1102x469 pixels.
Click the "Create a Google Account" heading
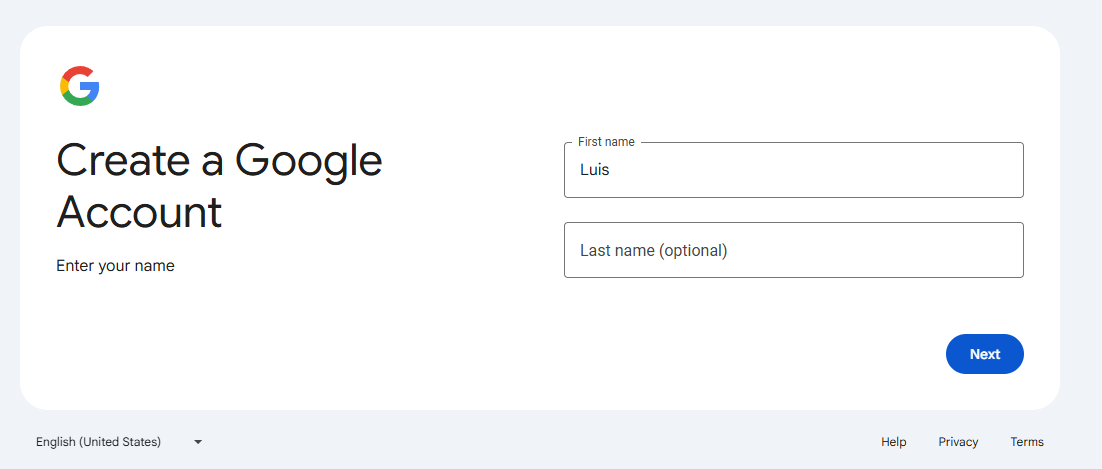point(219,186)
